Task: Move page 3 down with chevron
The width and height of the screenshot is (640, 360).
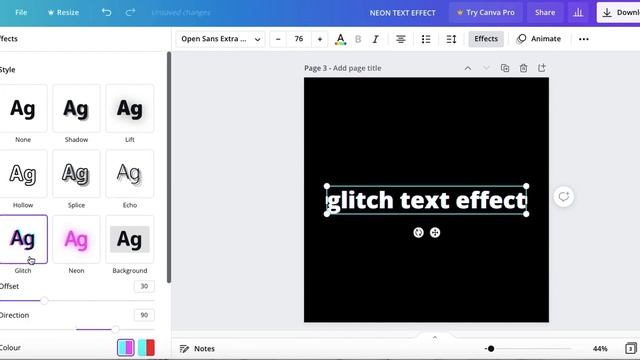Action: click(486, 68)
